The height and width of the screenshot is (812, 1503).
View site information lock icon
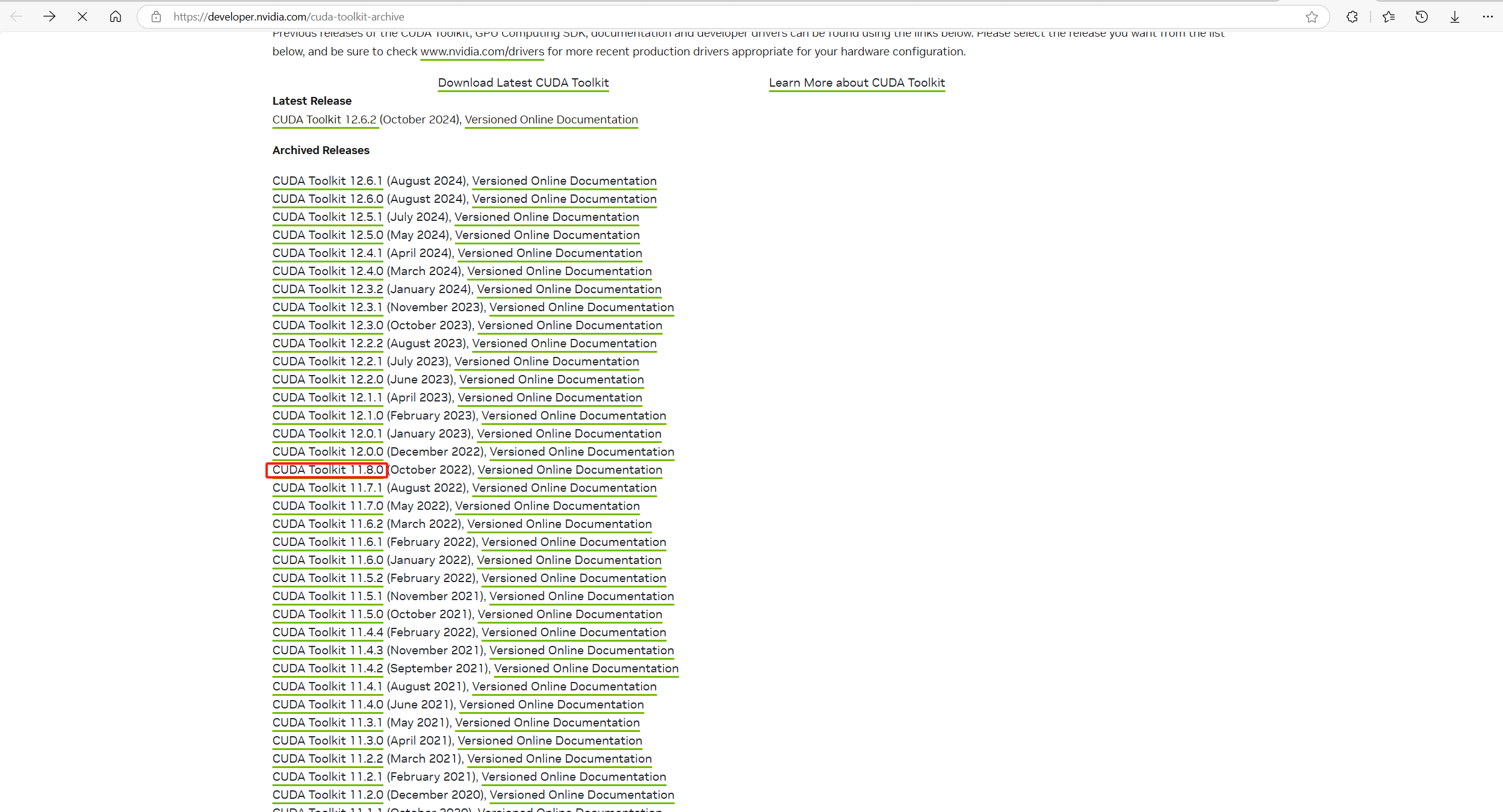tap(156, 17)
